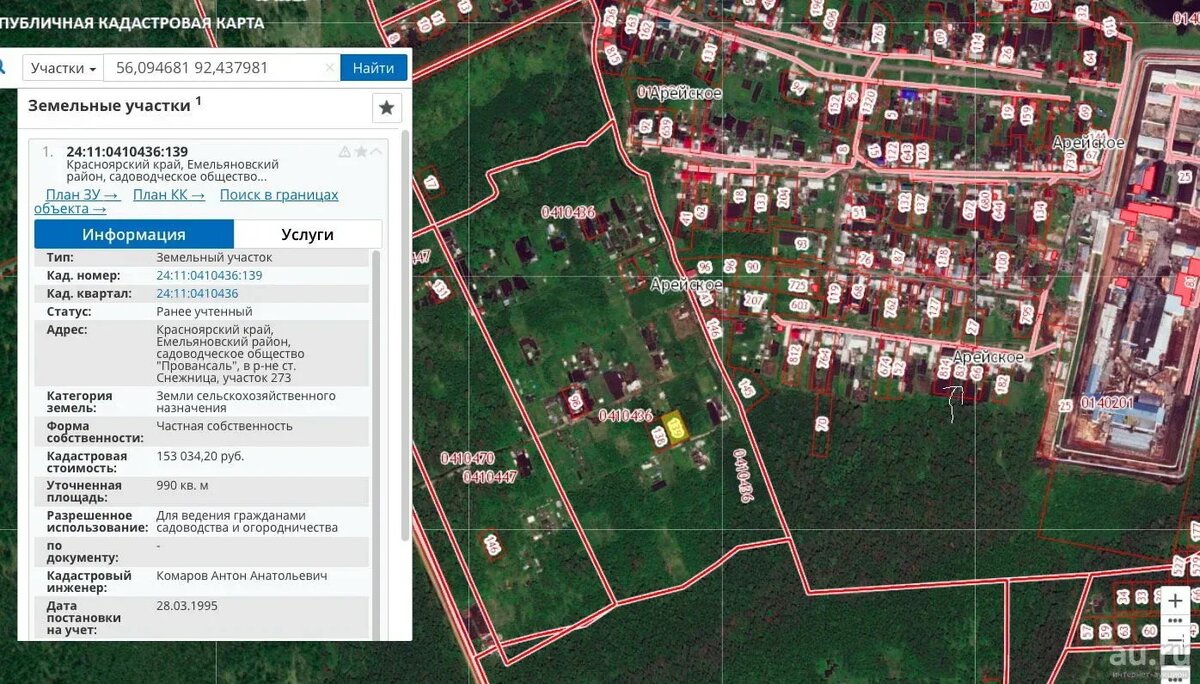The height and width of the screenshot is (684, 1200).
Task: Click the Земельные участки heading
Action: click(x=109, y=105)
